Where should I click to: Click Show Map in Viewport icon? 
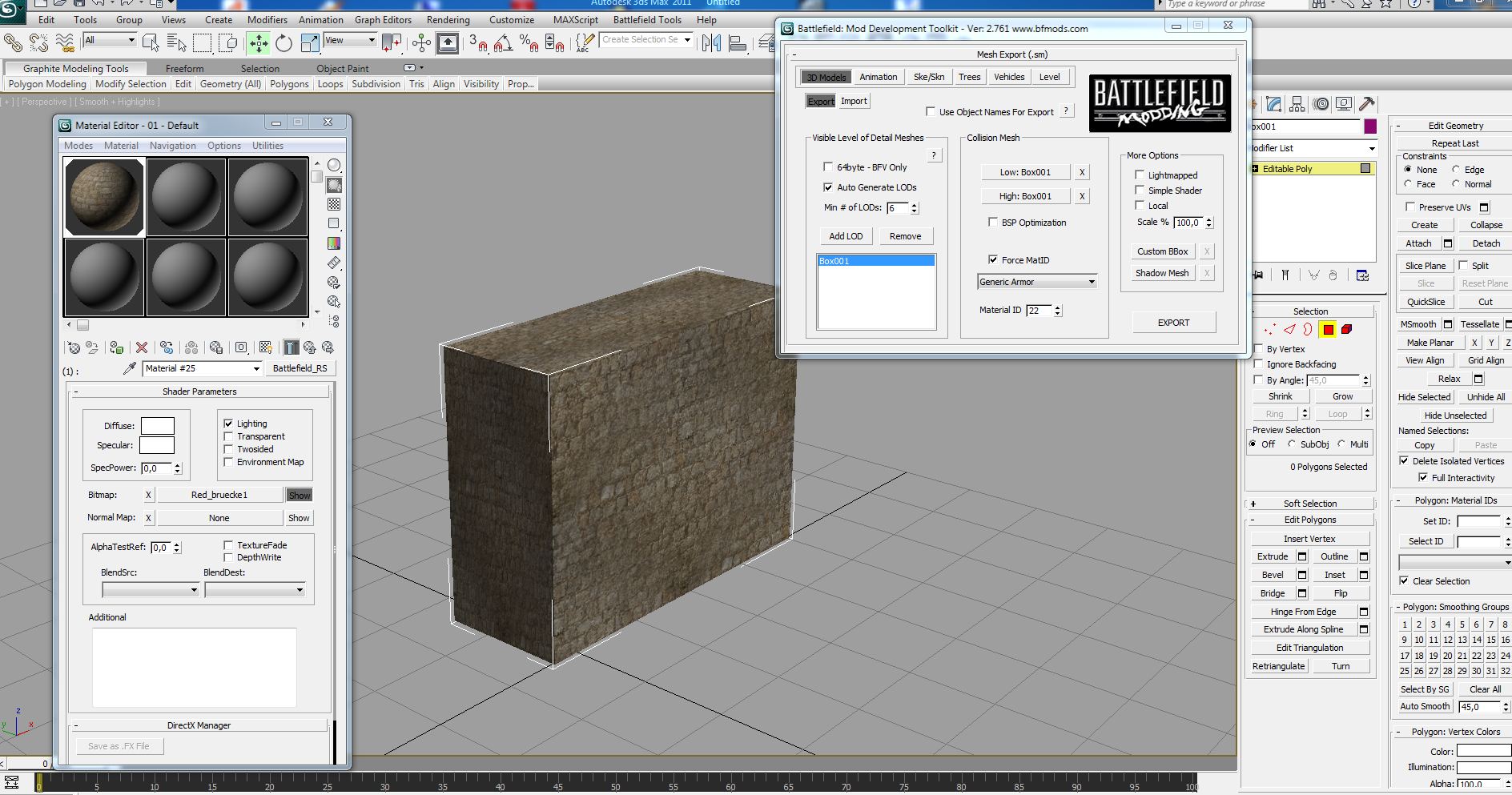click(266, 347)
